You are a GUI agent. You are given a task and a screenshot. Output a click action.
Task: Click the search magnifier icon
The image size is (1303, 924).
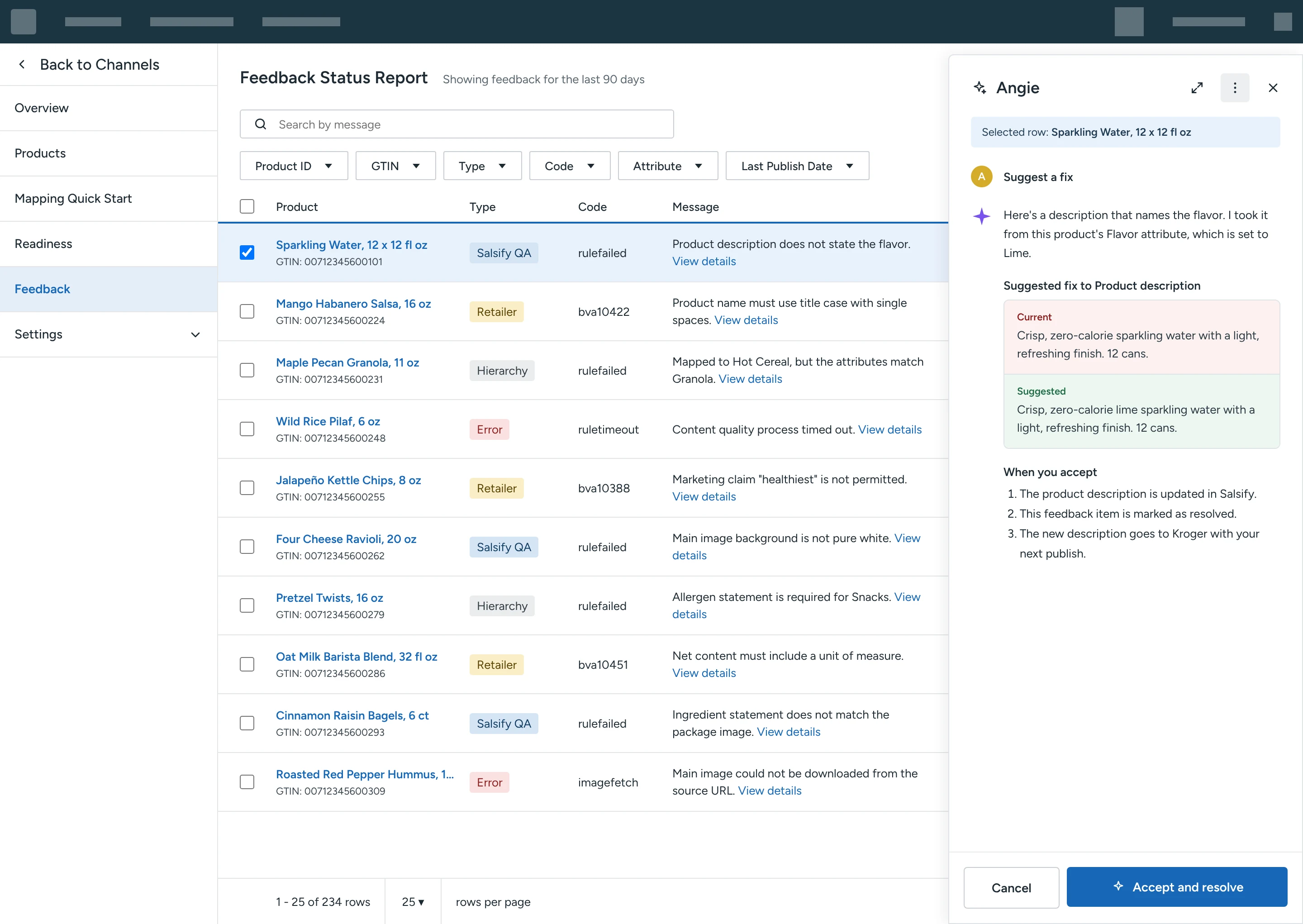tap(261, 124)
